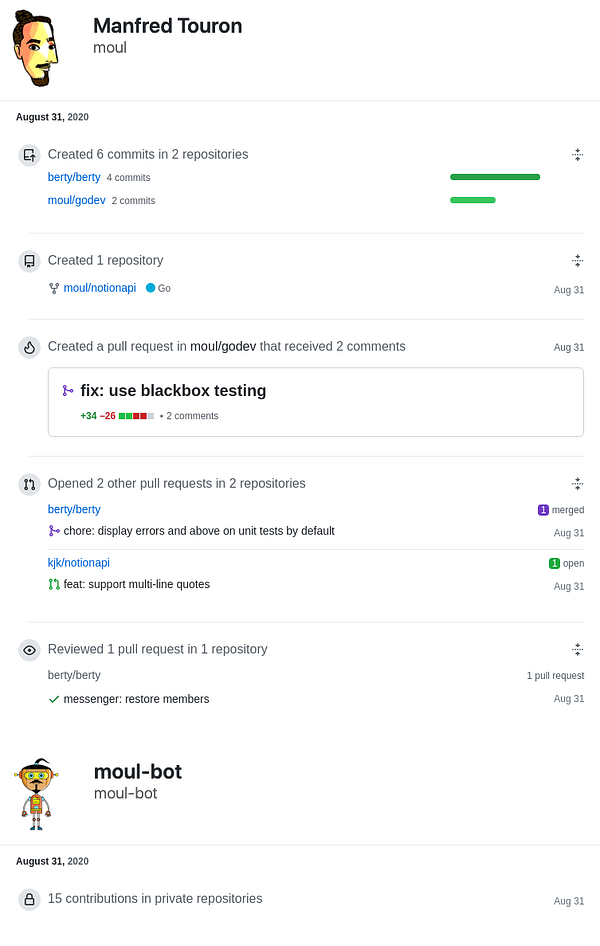Click the pull request icon beside Opened 2 other
This screenshot has height=946, width=600.
pos(29,484)
